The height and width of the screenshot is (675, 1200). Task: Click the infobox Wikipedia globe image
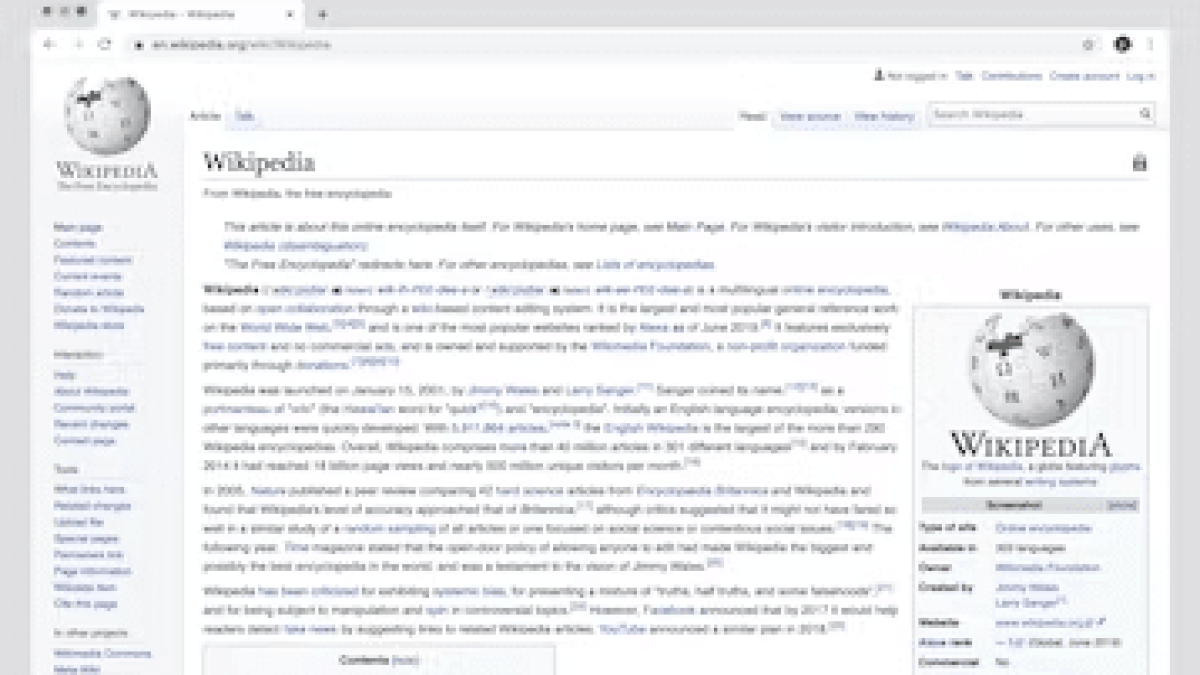pos(1030,368)
